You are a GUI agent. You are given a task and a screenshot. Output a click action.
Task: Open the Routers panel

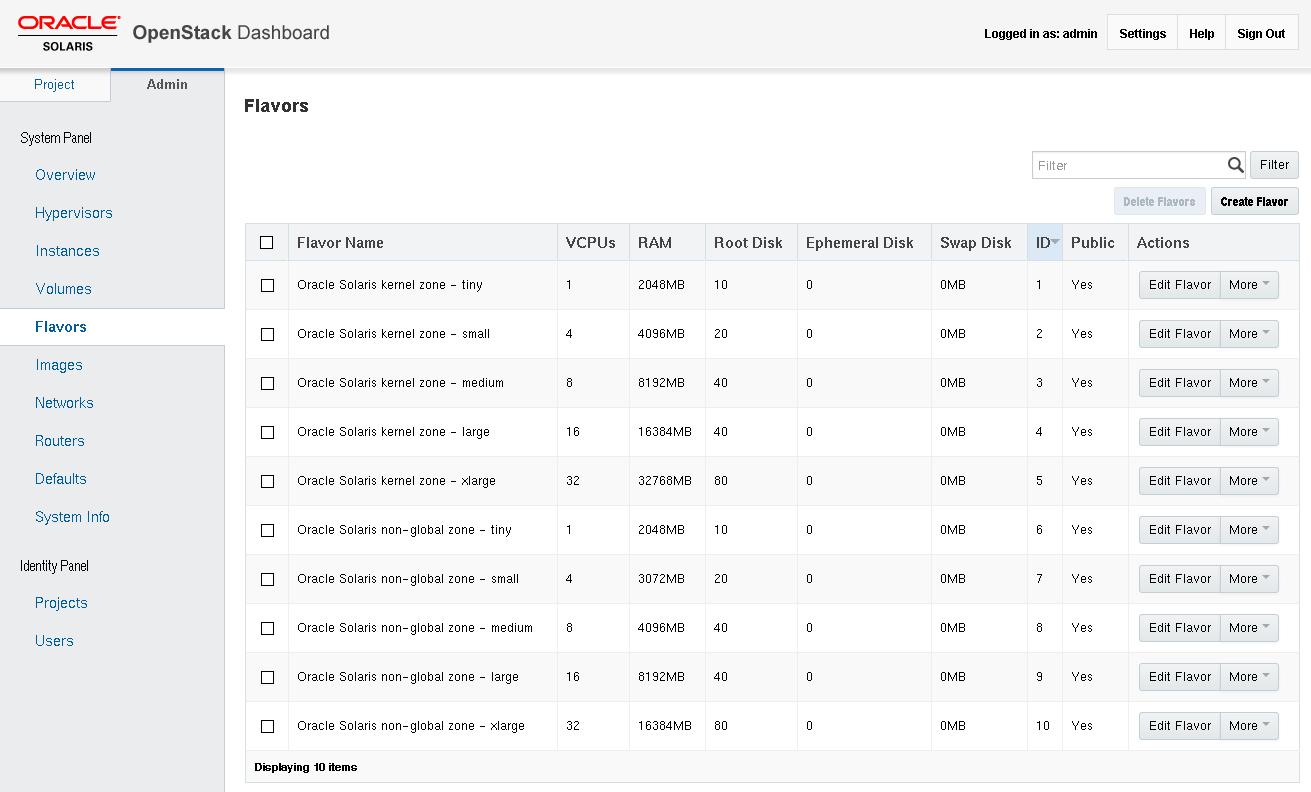[60, 441]
